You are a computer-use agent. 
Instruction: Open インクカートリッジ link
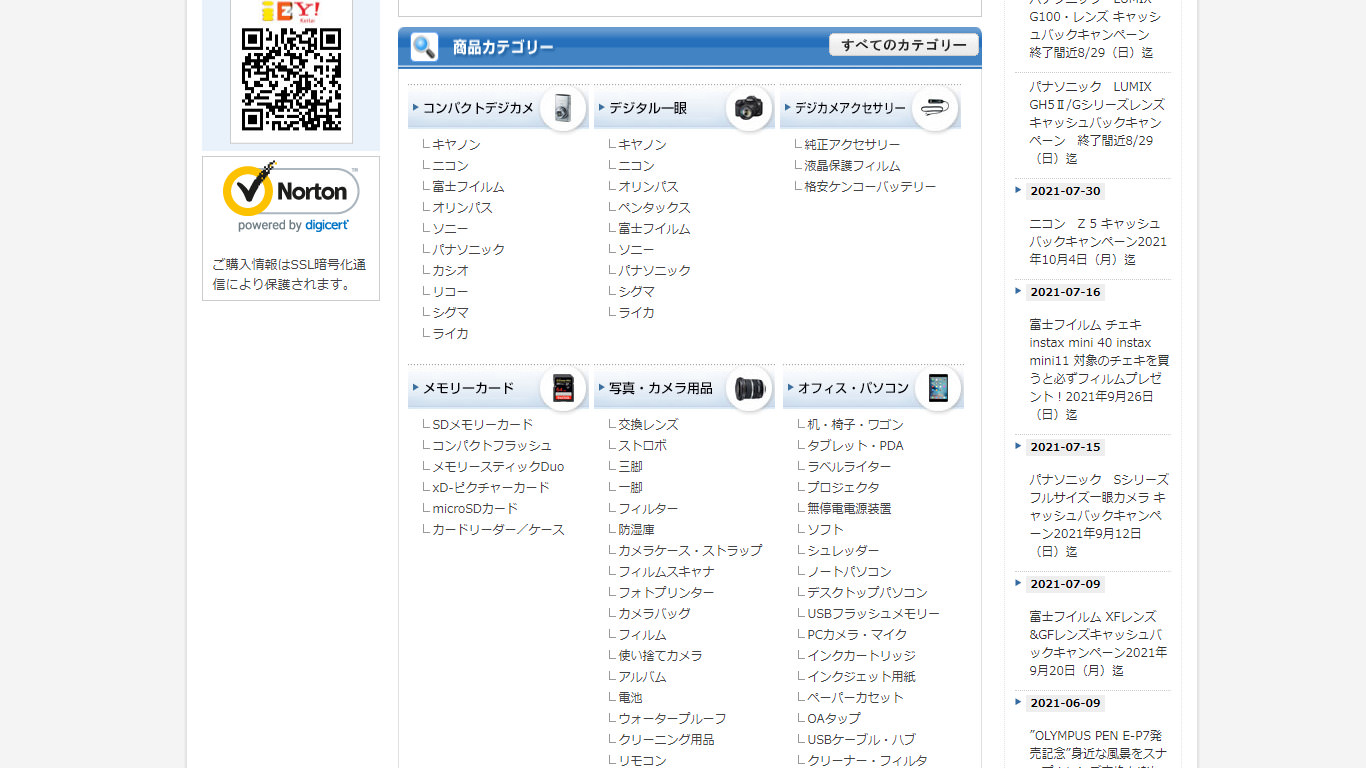coord(861,656)
